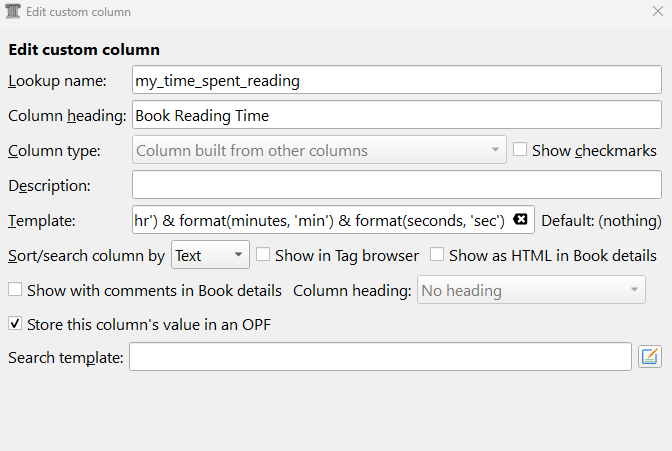Open the No heading dropdown
This screenshot has width=672, height=451.
(530, 291)
